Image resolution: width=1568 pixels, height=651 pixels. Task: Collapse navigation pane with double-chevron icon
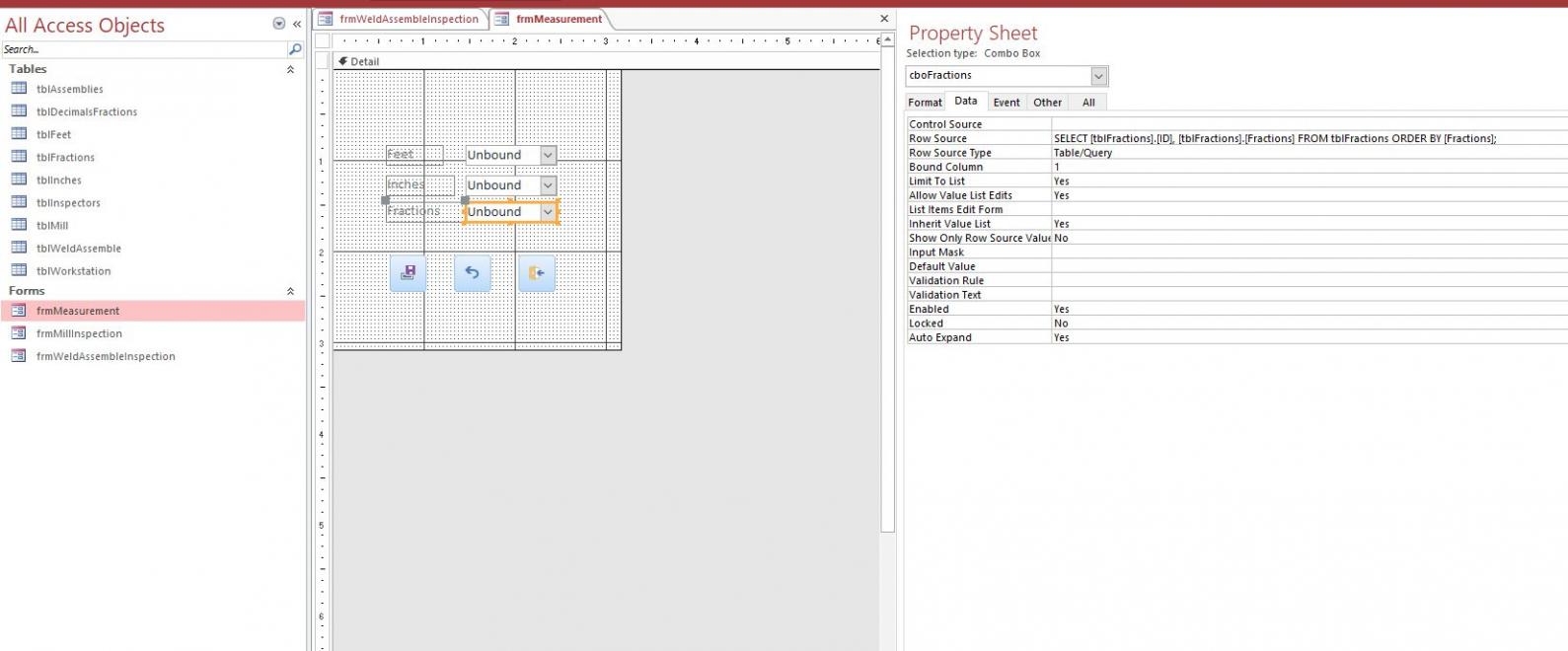296,25
